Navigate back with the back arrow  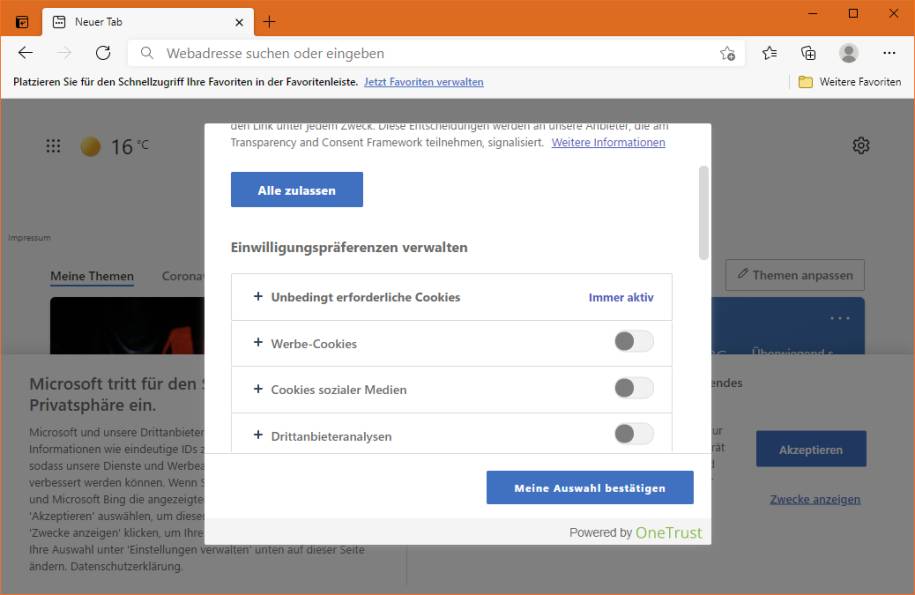pyautogui.click(x=25, y=53)
